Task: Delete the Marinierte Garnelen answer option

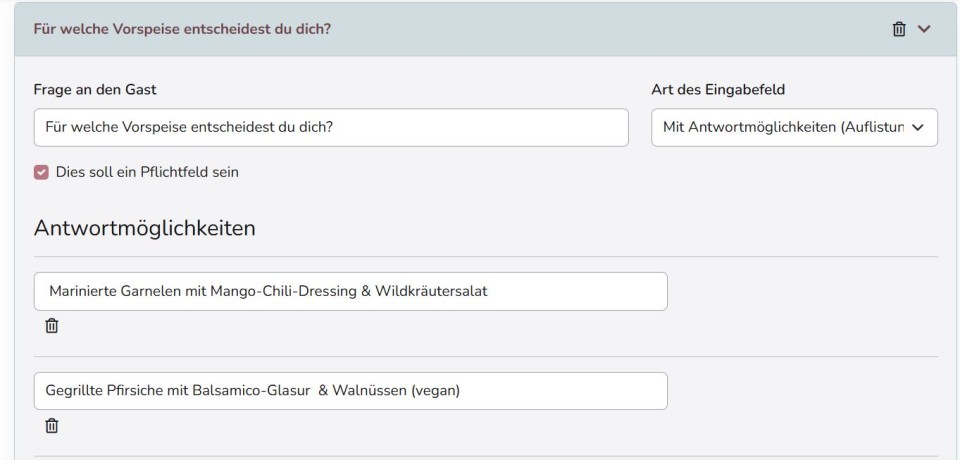Action: pos(52,326)
